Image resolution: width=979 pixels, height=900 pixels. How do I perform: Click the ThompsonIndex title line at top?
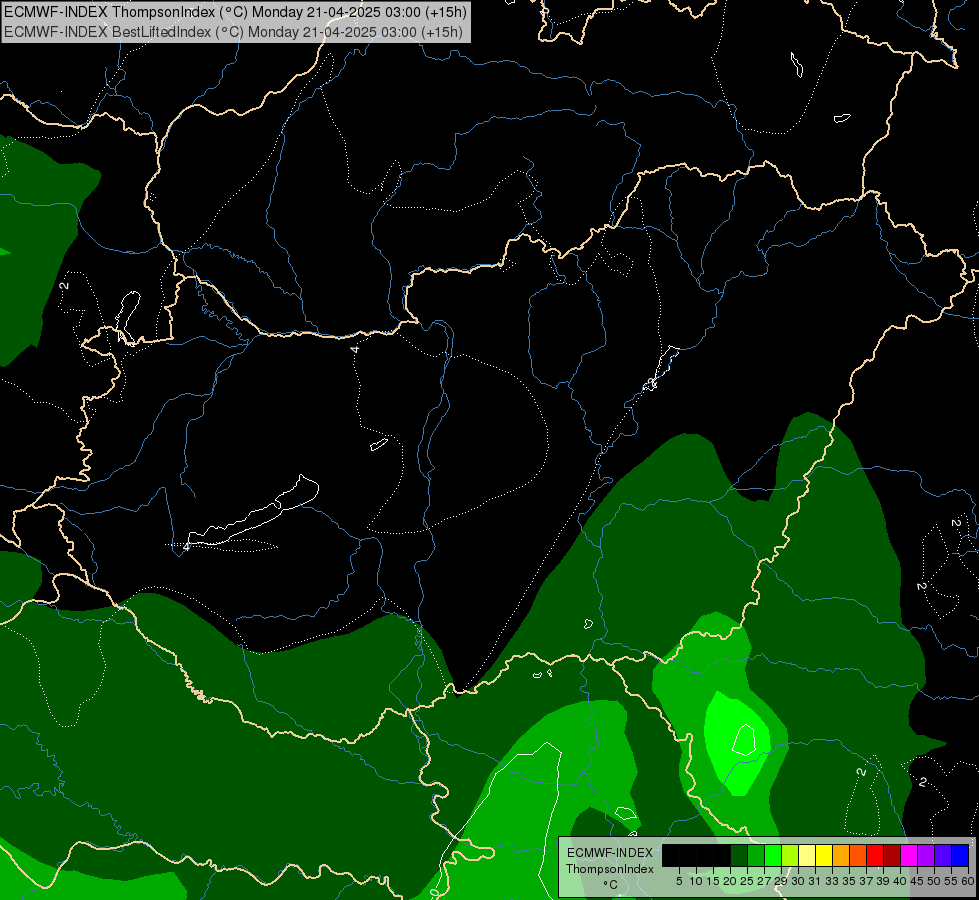pos(235,12)
